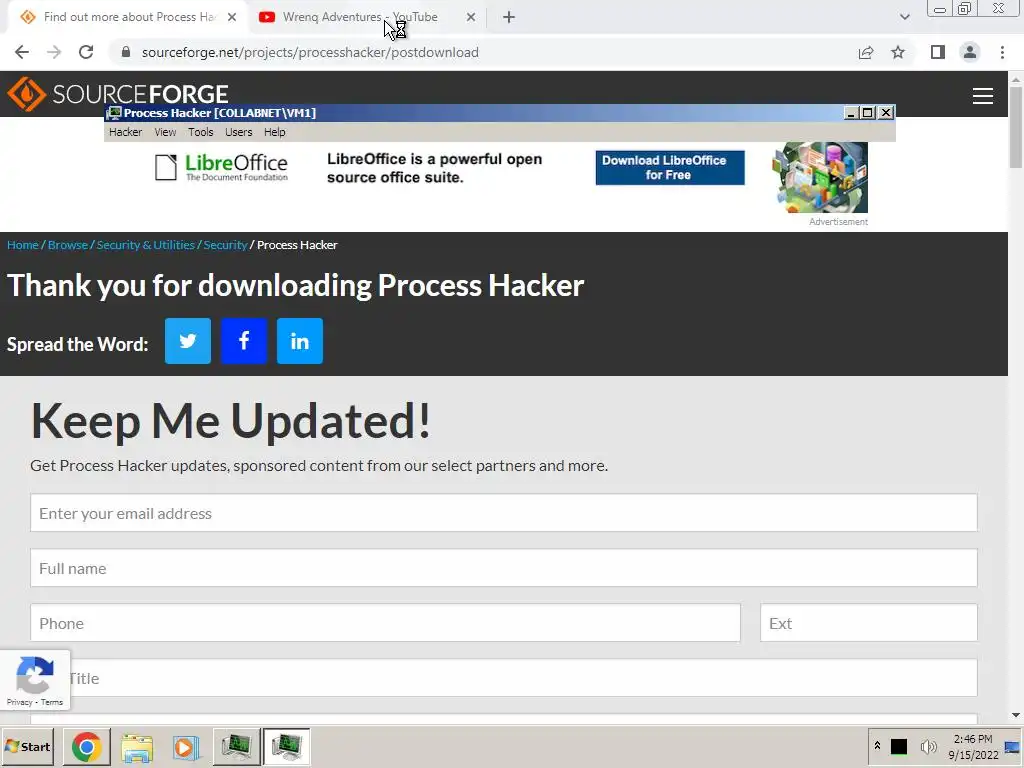Image resolution: width=1024 pixels, height=768 pixels.
Task: Focus the Full name field
Action: [x=504, y=568]
